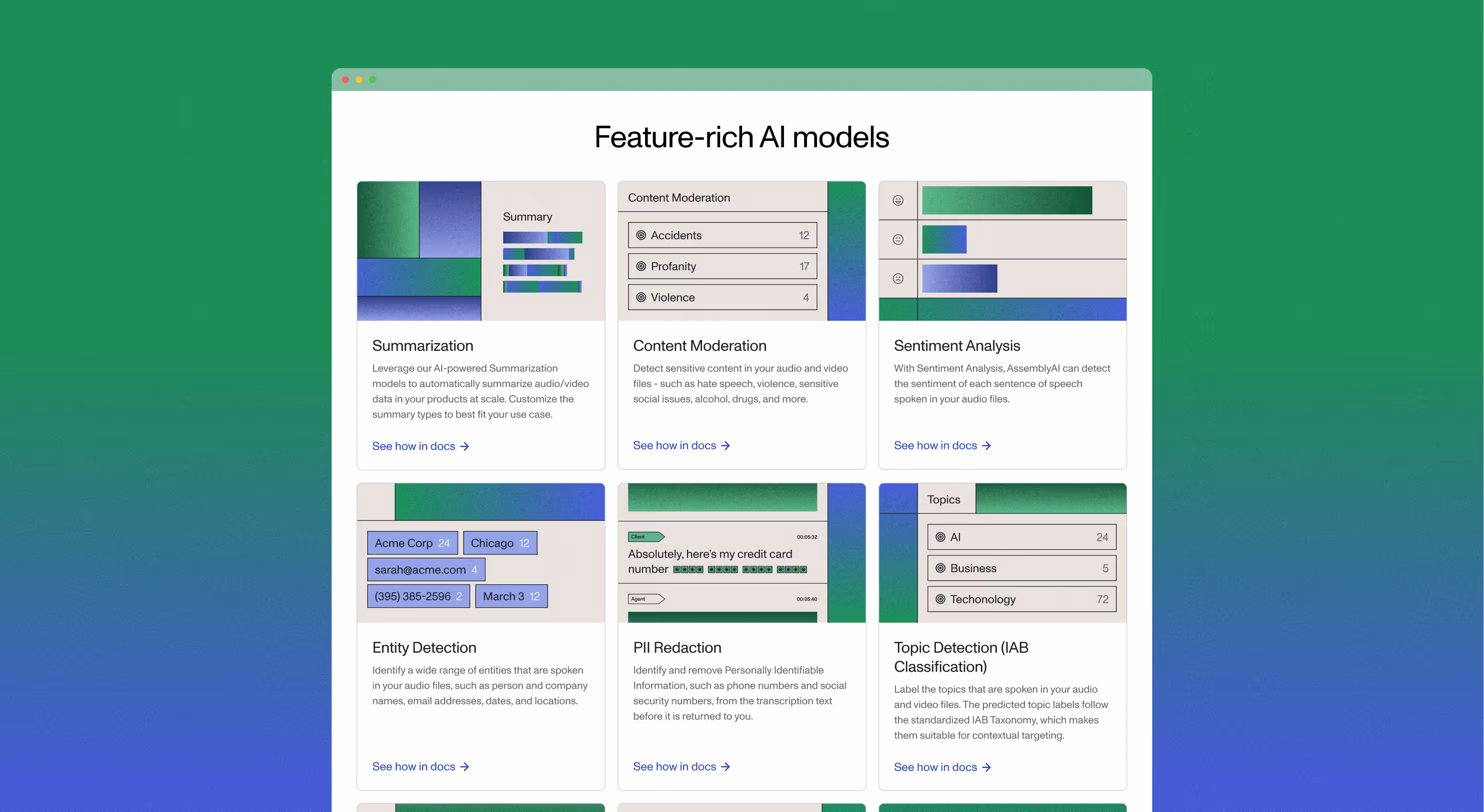Click the Content Moderation panel header
Screen dimensions: 1484x812
[x=679, y=198]
